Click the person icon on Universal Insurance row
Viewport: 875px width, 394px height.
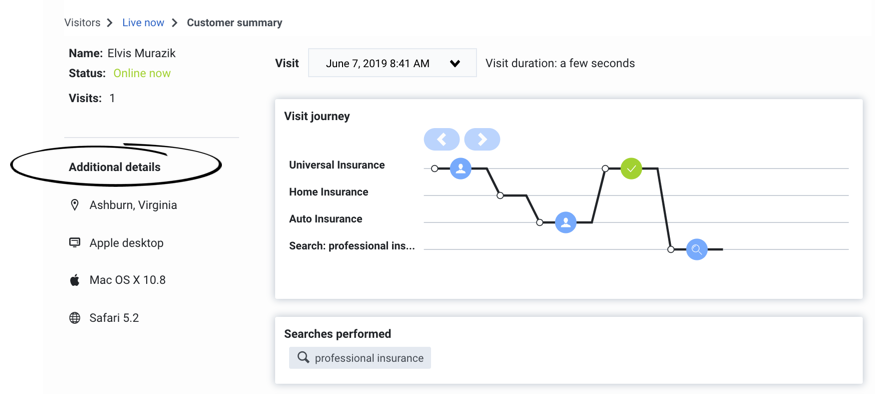pyautogui.click(x=460, y=168)
